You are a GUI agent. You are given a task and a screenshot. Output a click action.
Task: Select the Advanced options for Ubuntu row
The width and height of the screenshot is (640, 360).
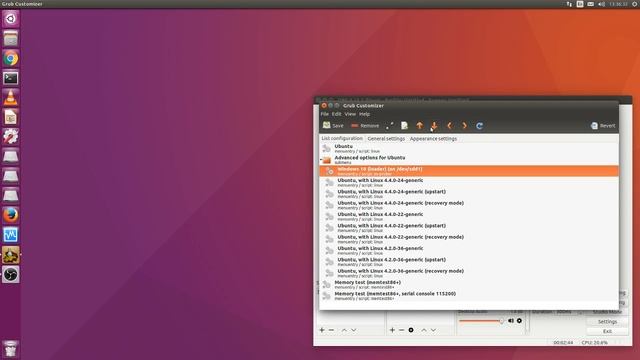pos(469,160)
